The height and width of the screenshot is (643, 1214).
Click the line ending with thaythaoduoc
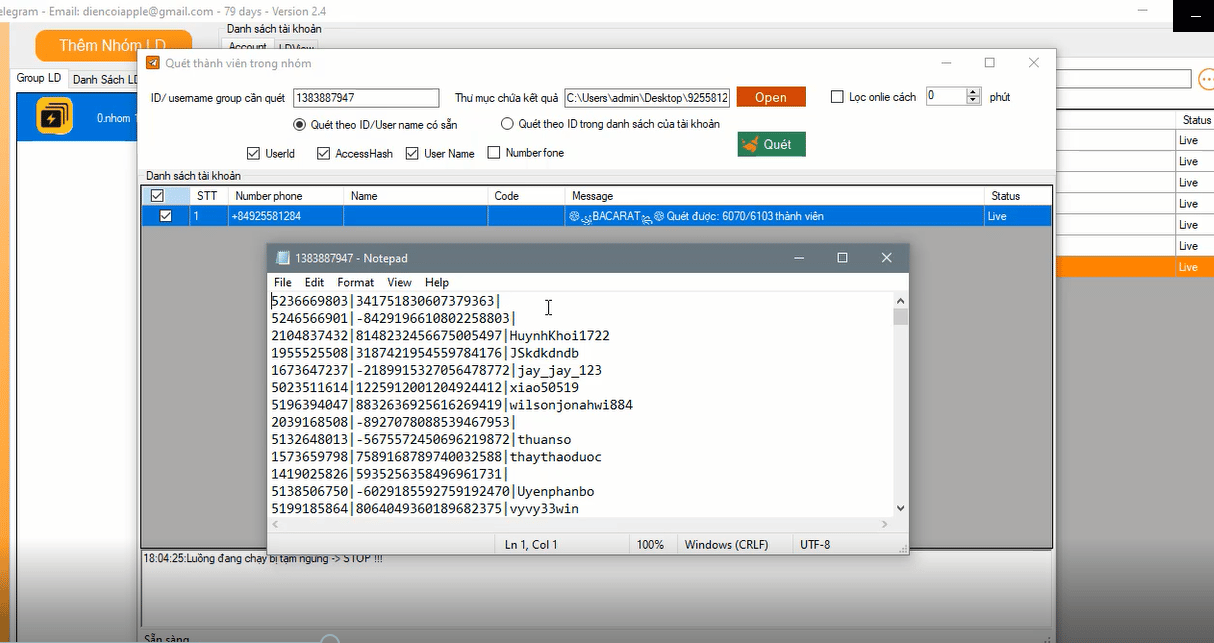tap(436, 457)
